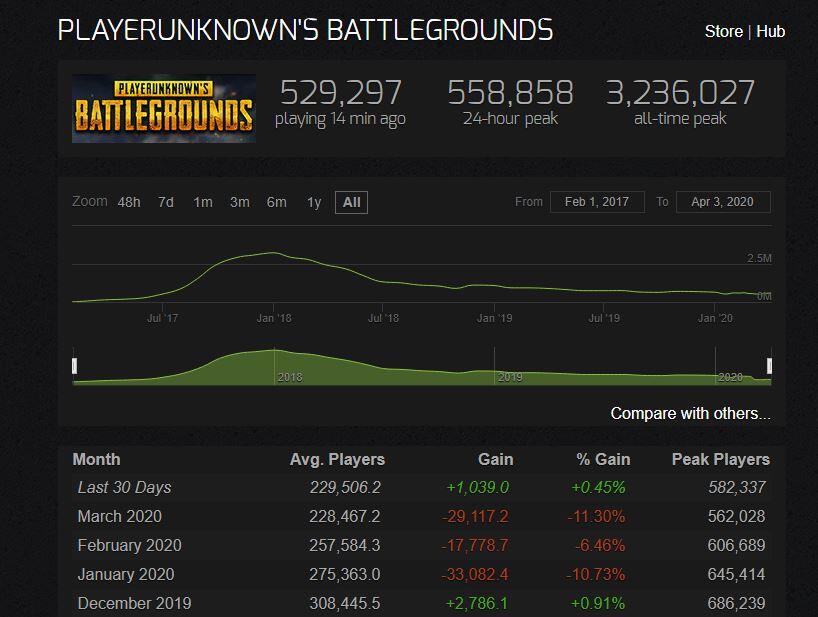Viewport: 818px width, 617px height.
Task: Click the Compare with others link
Action: [x=690, y=413]
